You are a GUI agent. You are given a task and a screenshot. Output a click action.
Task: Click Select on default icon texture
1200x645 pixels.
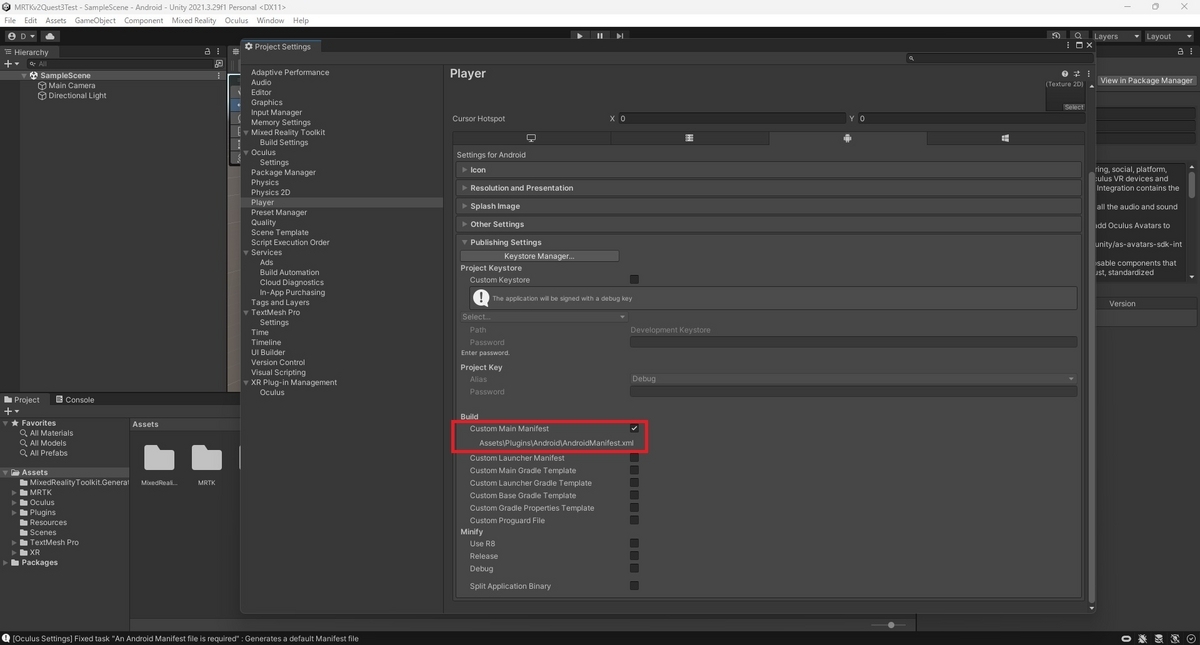pyautogui.click(x=1074, y=107)
